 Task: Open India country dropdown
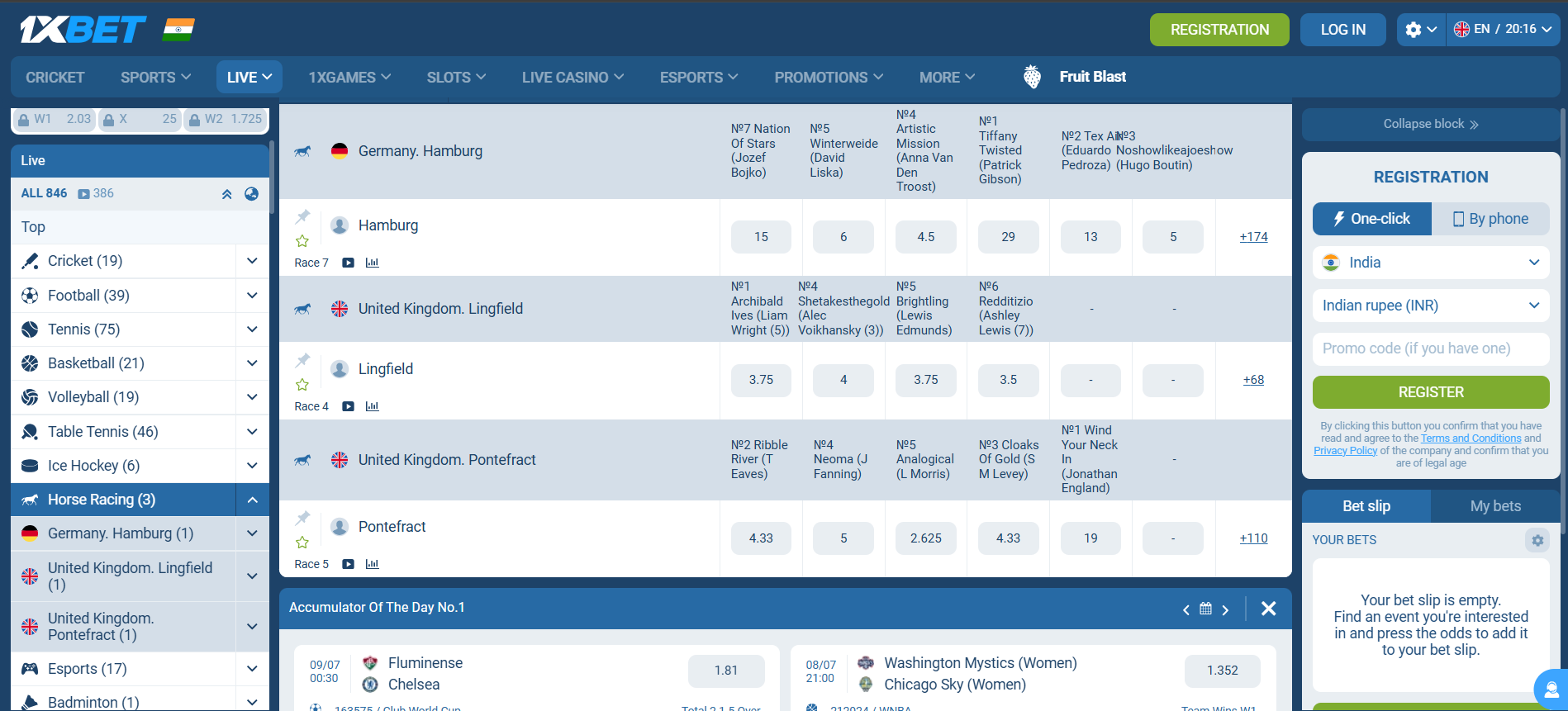(x=1431, y=263)
